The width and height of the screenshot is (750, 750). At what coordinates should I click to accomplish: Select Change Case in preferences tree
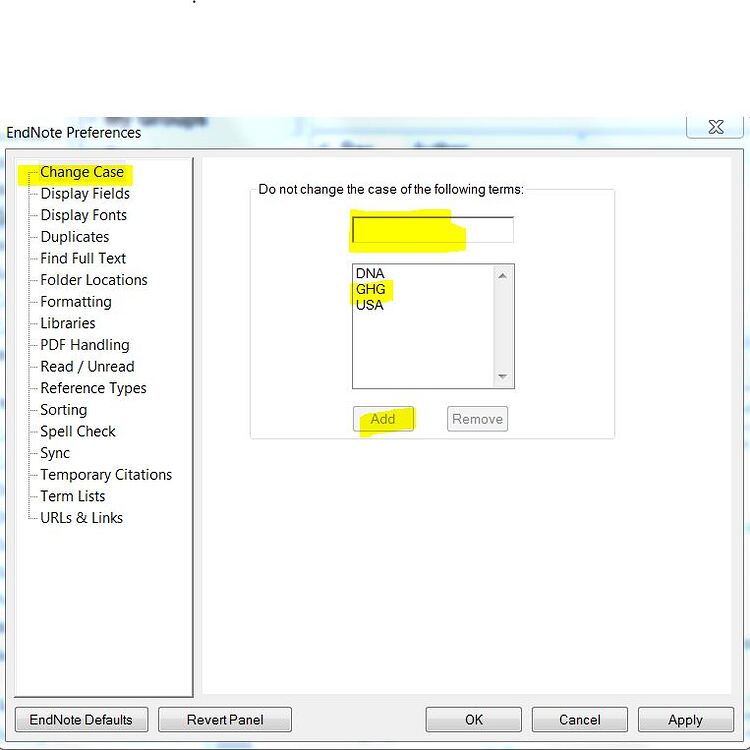82,172
